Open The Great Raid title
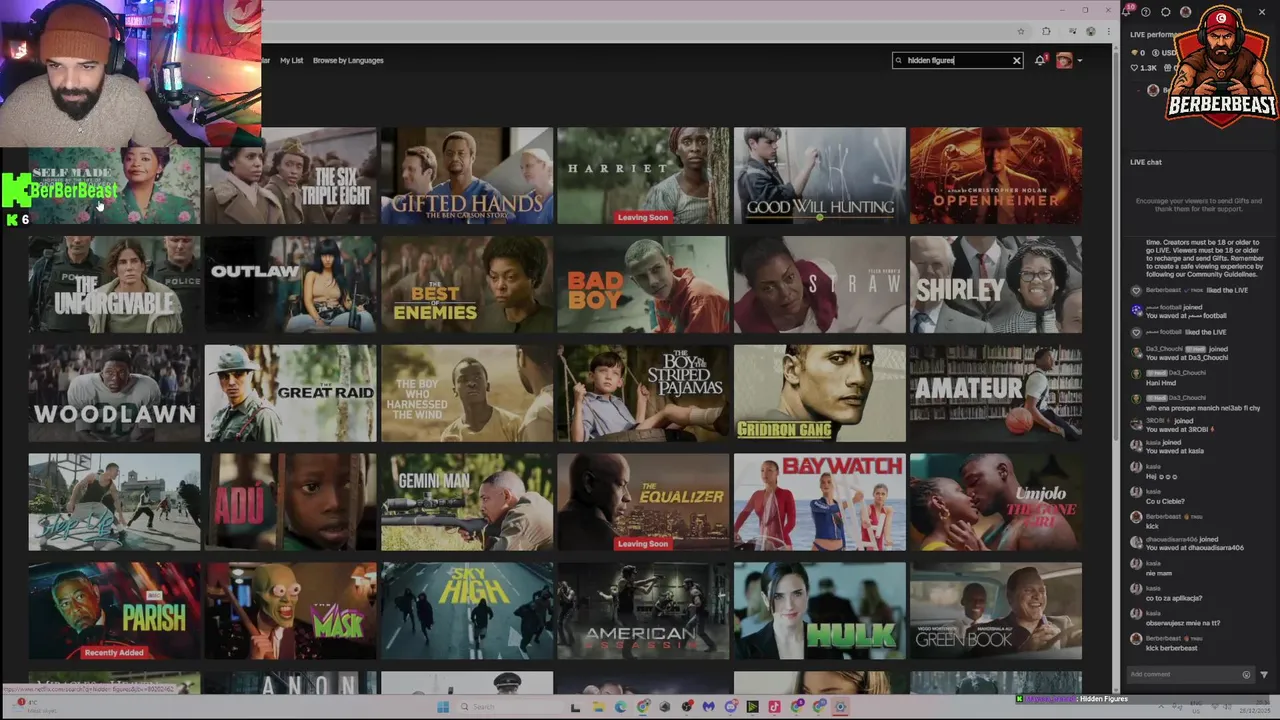This screenshot has width=1280, height=720. coord(291,393)
